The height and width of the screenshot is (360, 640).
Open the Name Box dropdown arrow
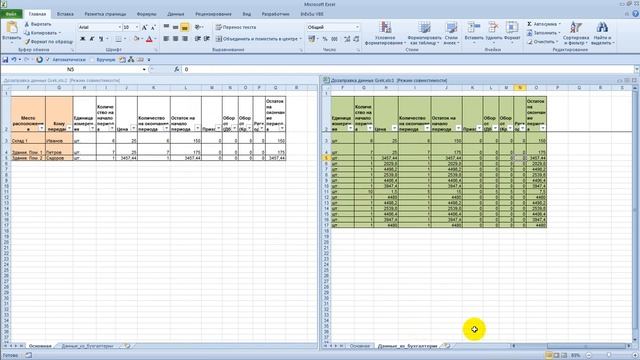[x=144, y=69]
